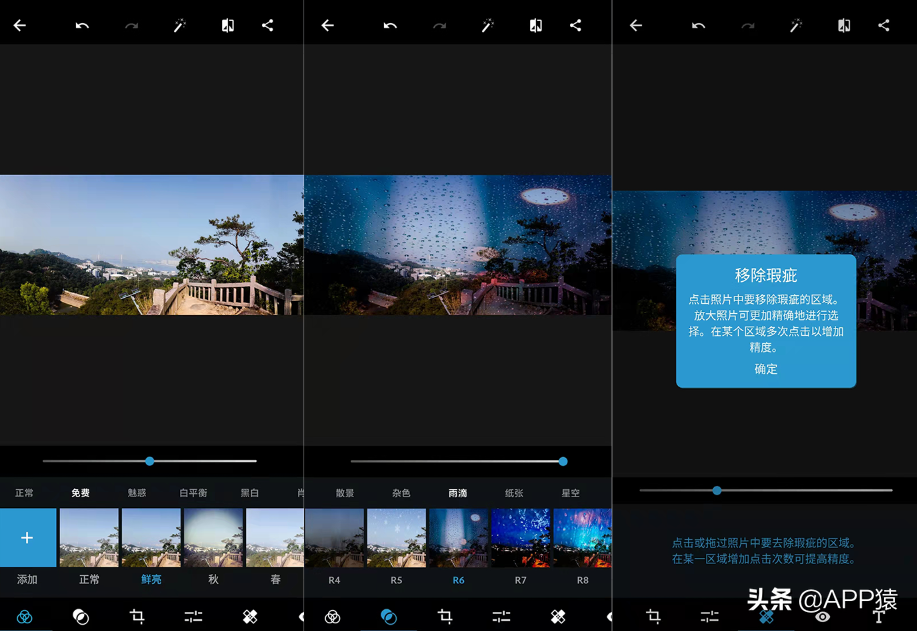This screenshot has height=631, width=917.
Task: Select 散景 overlay category tab
Action: click(x=345, y=493)
